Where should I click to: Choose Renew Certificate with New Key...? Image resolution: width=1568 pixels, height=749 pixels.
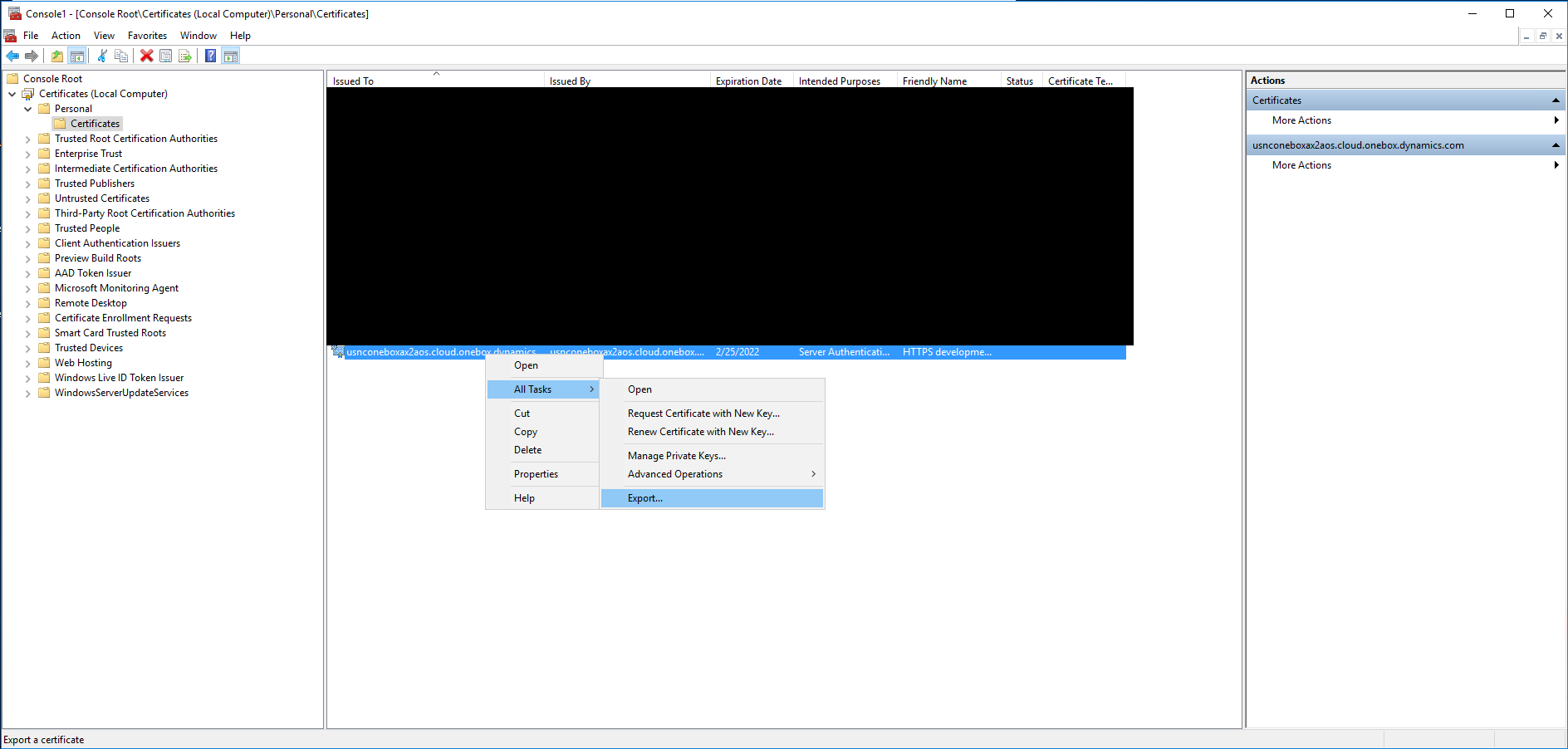(x=713, y=432)
